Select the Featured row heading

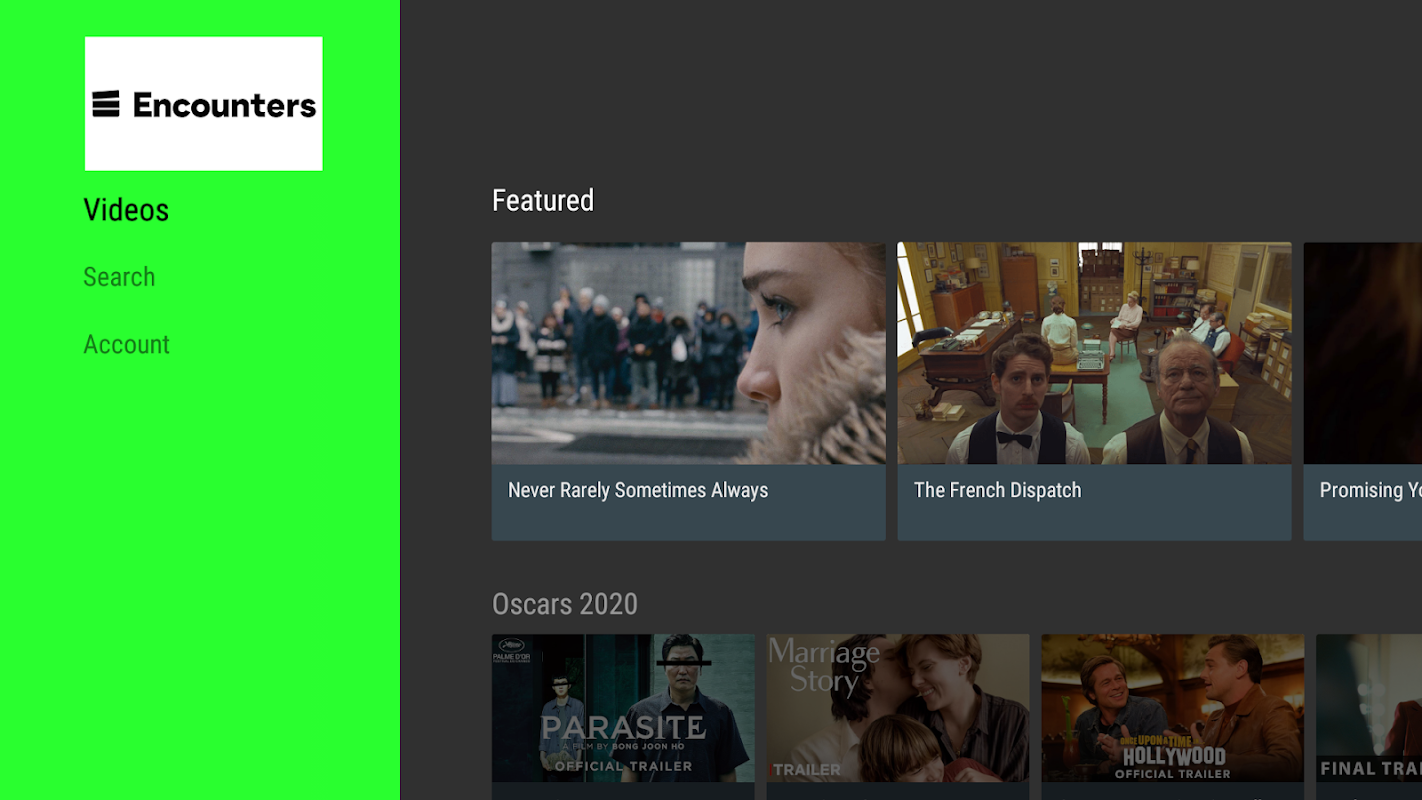[543, 201]
